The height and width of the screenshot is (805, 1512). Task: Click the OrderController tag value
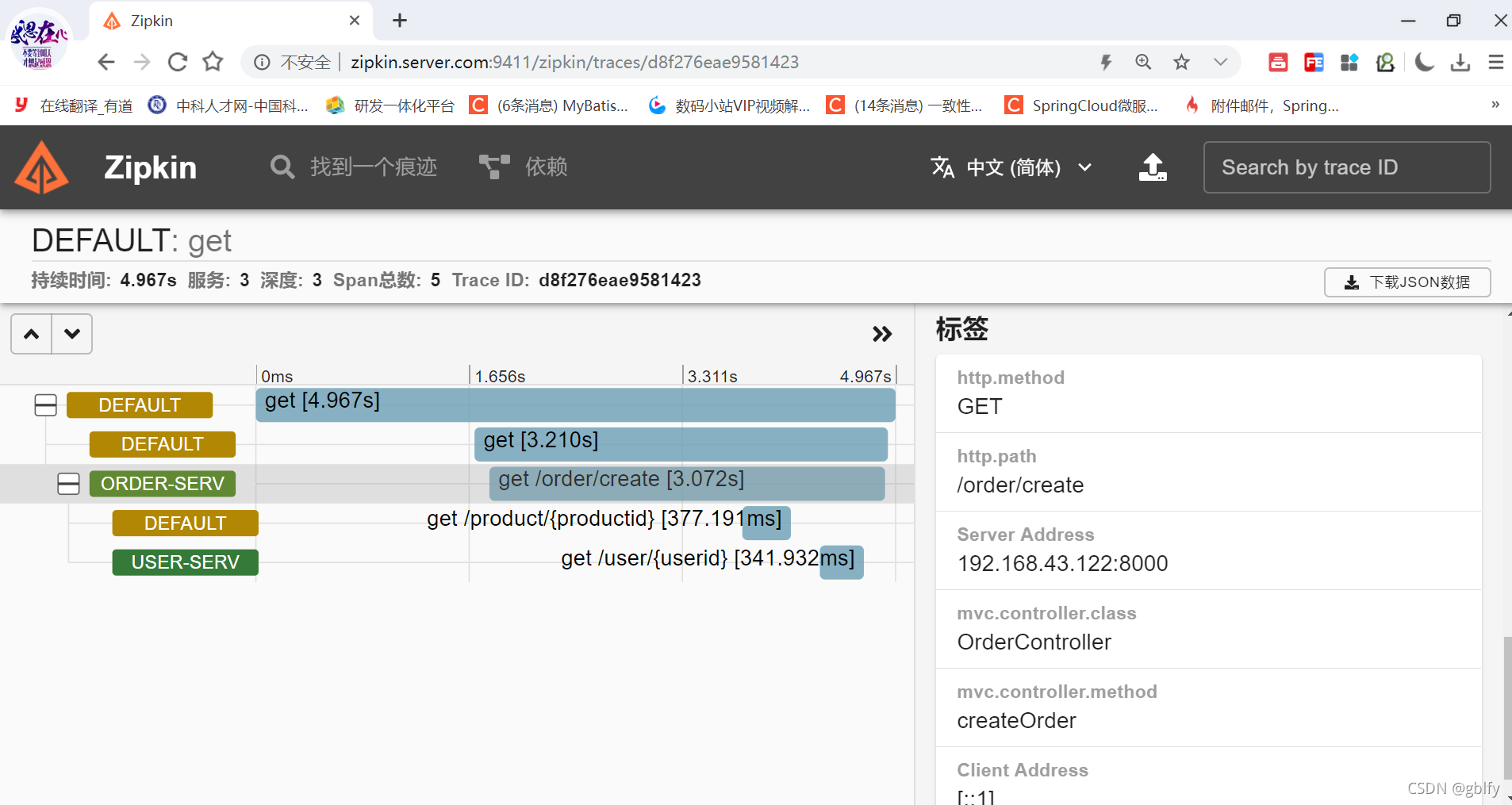(1034, 642)
